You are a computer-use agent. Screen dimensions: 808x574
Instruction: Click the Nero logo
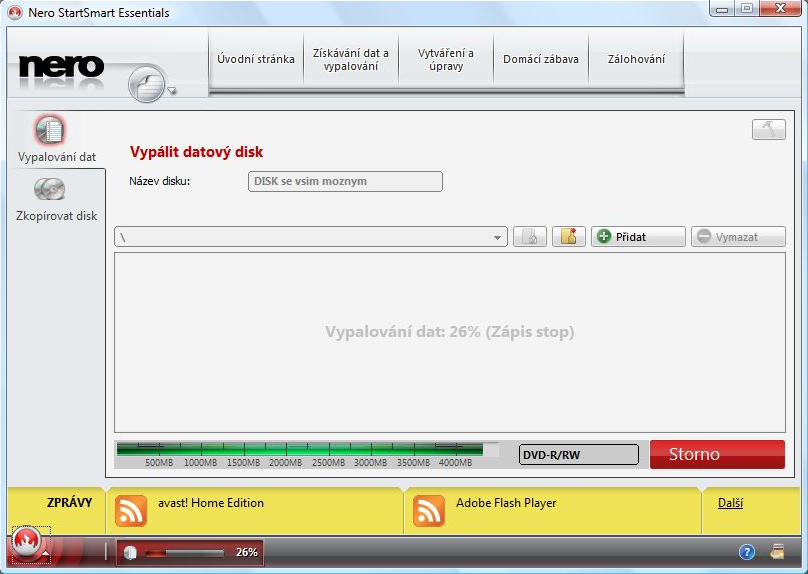tap(61, 67)
